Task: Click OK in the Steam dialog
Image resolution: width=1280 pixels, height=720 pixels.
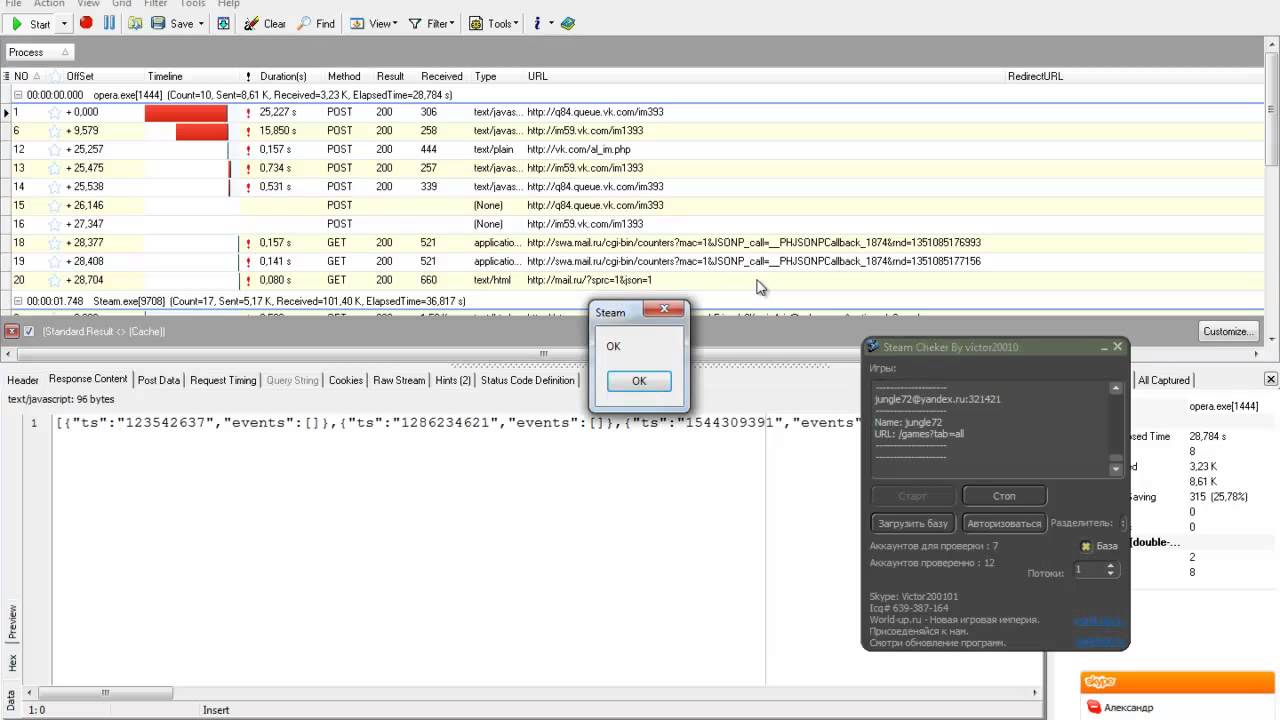Action: 639,381
